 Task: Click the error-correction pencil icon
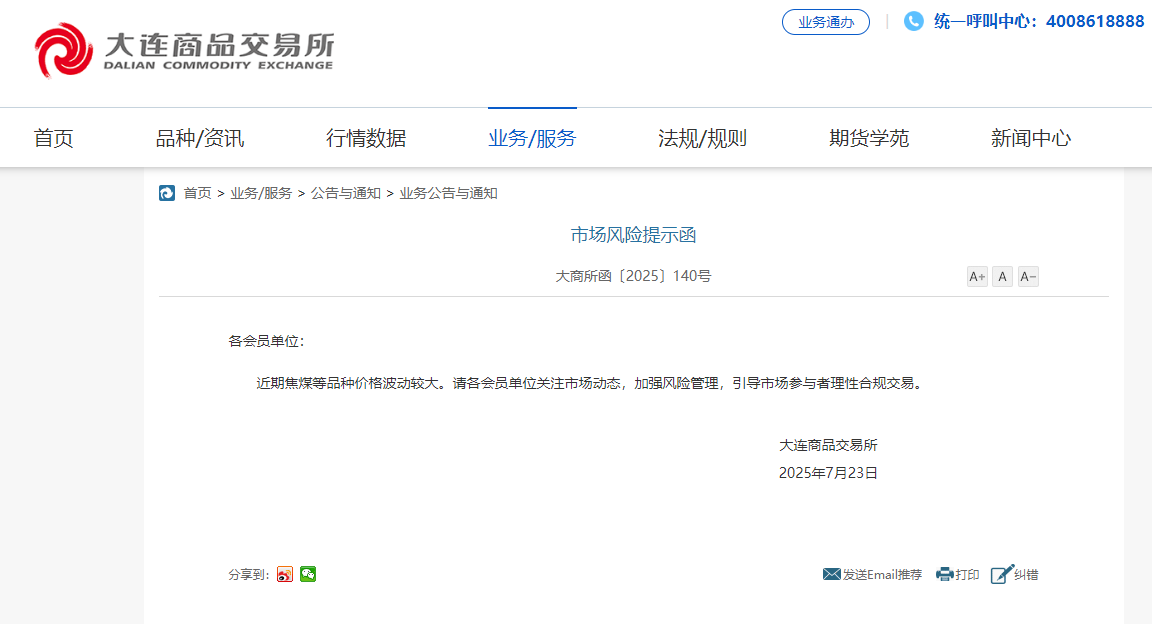[1002, 574]
